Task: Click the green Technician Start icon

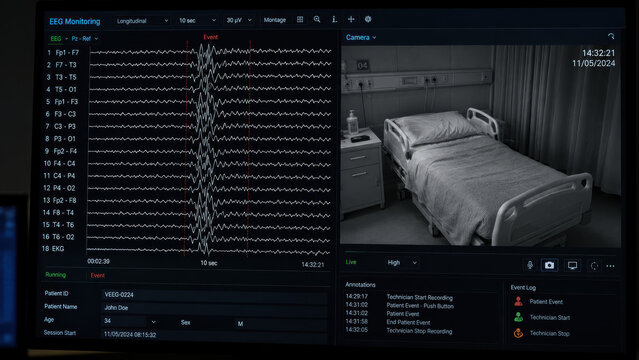Action: tap(518, 317)
